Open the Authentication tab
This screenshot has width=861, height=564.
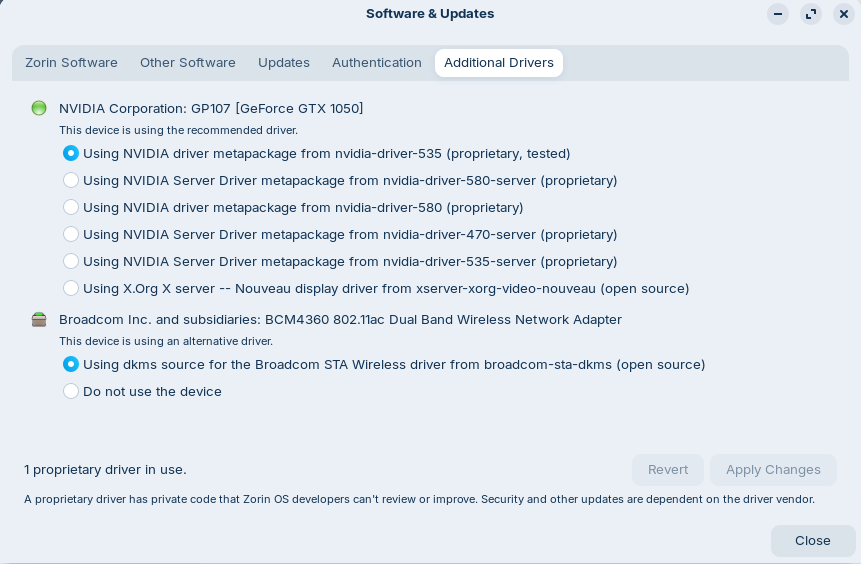point(377,63)
